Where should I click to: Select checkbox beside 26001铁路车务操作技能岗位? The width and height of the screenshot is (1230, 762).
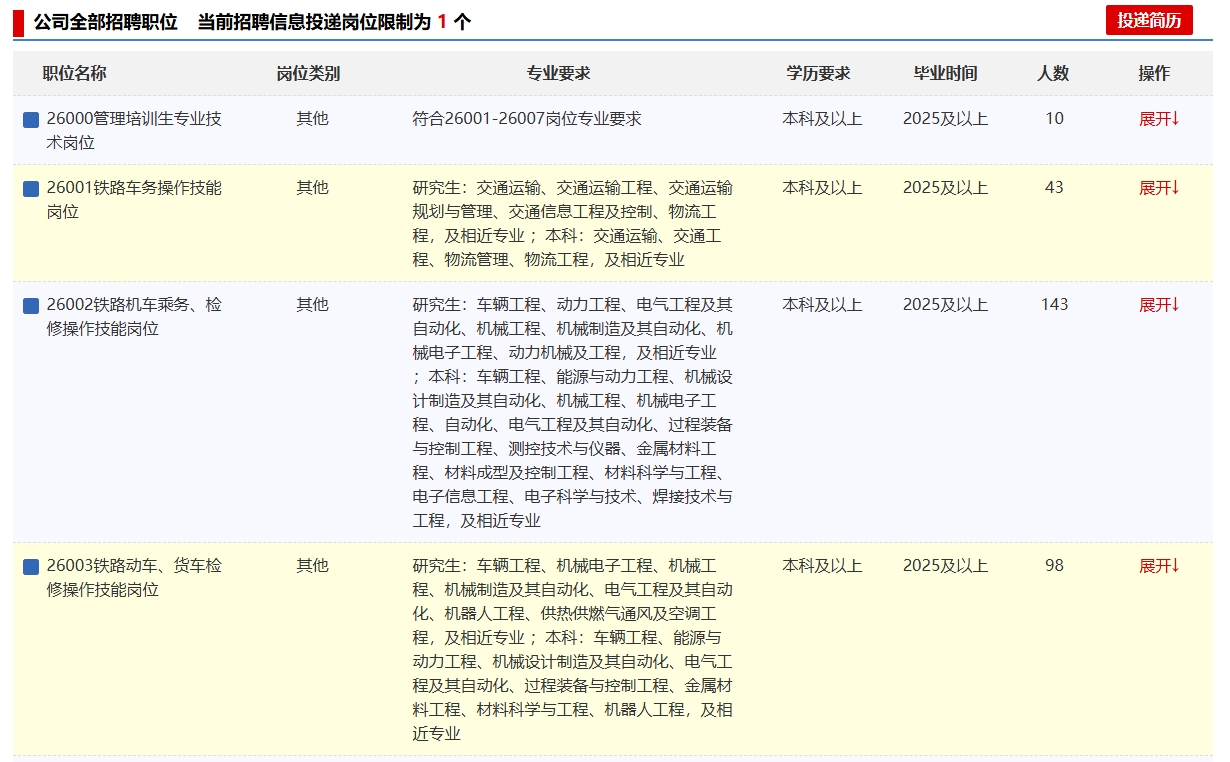31,189
